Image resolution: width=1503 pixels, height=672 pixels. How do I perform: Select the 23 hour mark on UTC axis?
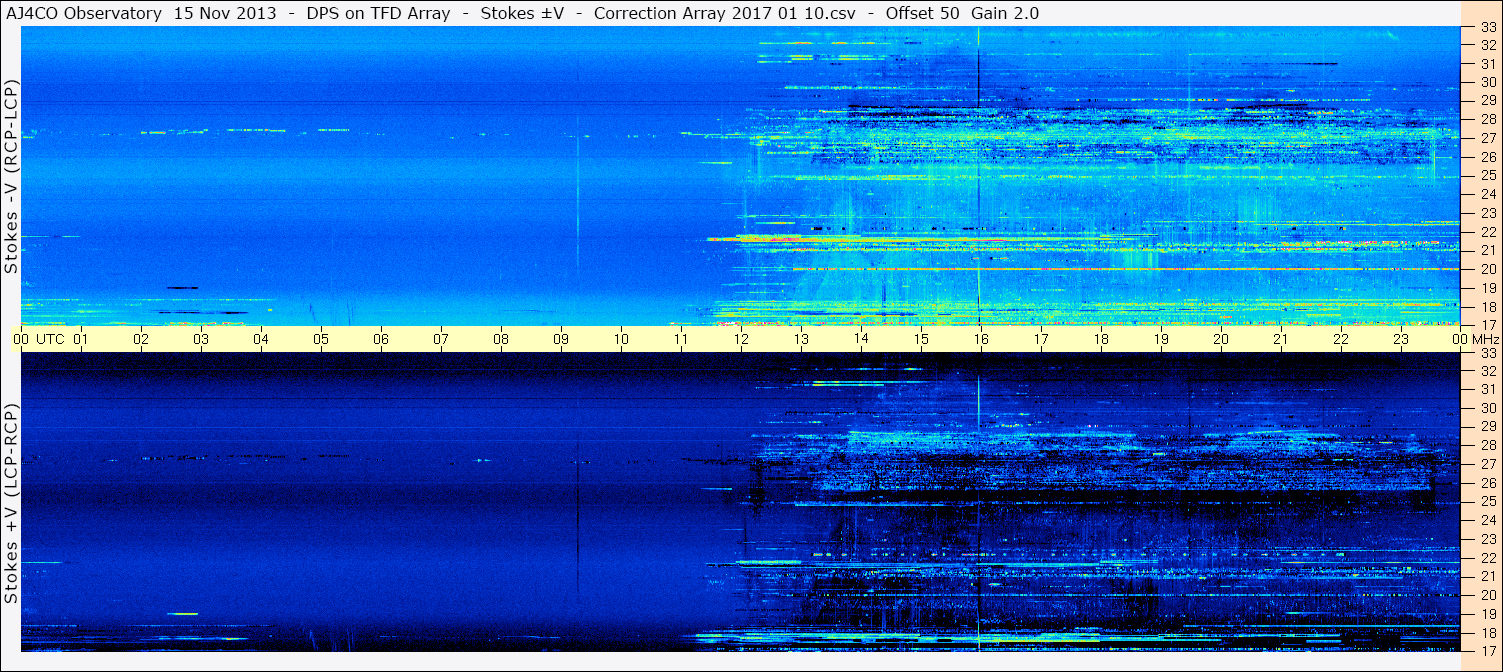tap(1401, 340)
